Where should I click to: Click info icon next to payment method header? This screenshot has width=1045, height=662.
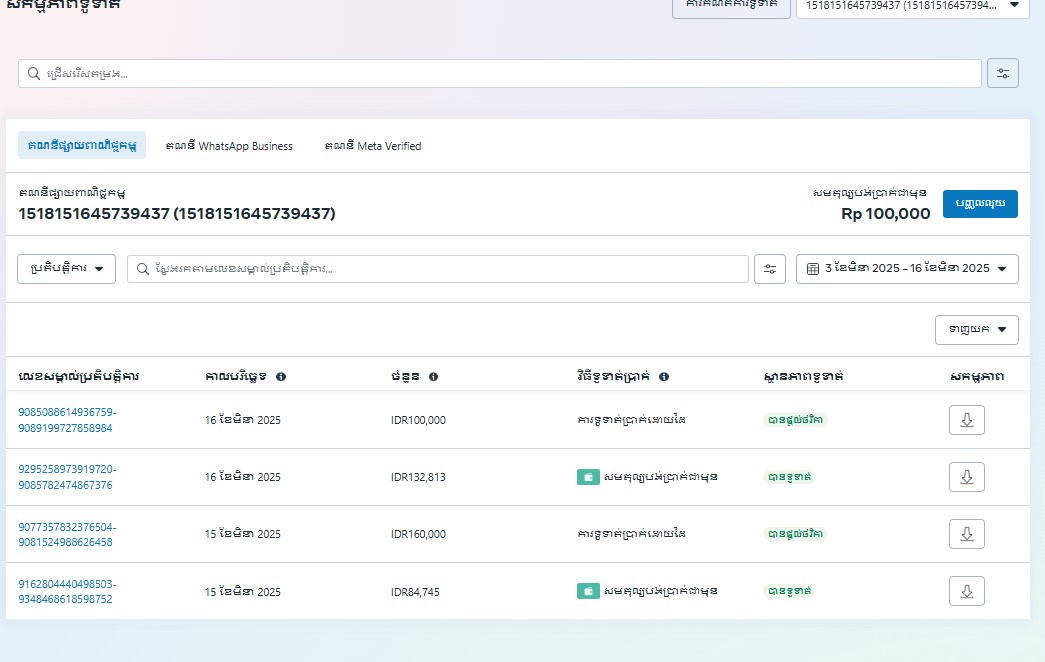point(664,377)
